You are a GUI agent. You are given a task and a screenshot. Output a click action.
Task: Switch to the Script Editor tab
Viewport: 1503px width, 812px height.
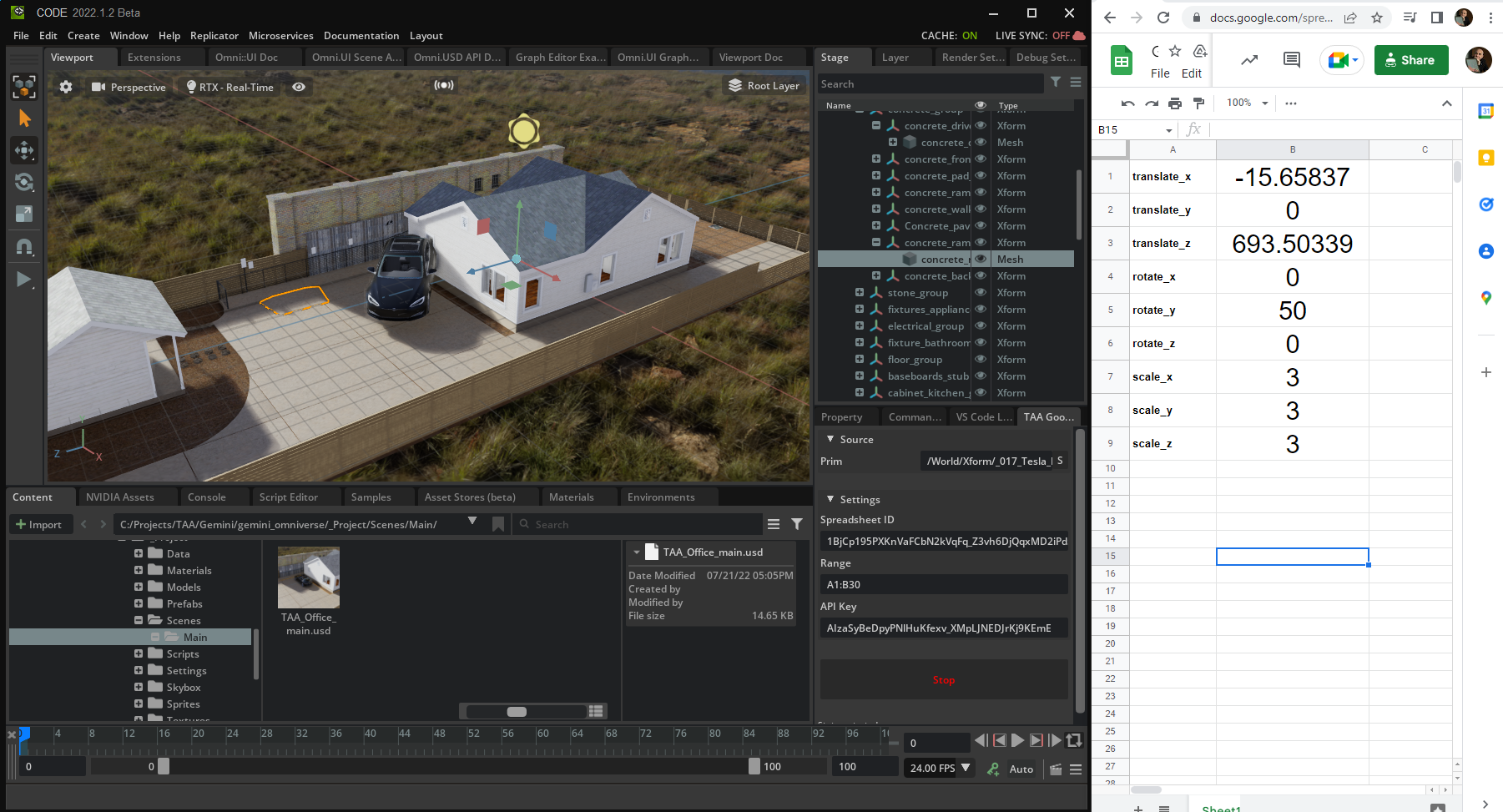point(289,497)
